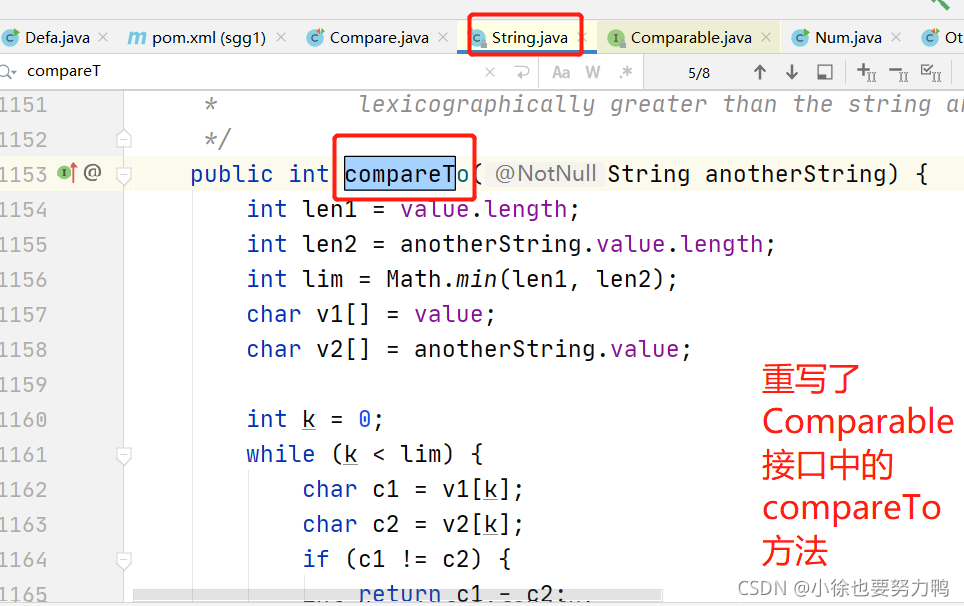Close the Defa.java tab

pyautogui.click(x=103, y=37)
